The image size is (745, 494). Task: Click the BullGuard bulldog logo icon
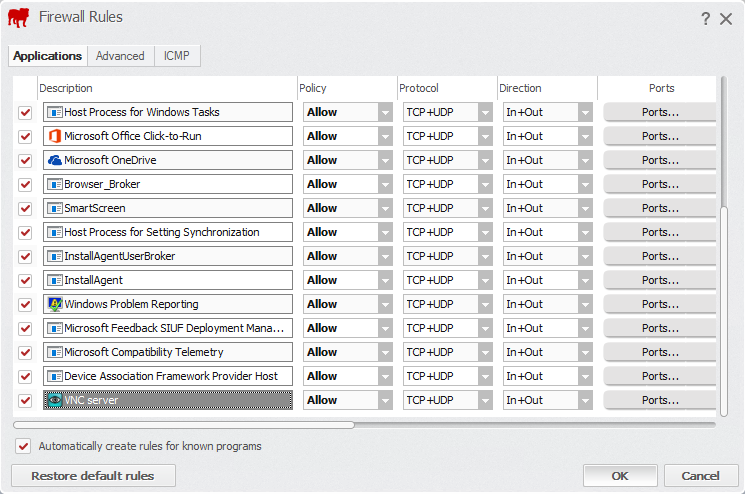[19, 18]
